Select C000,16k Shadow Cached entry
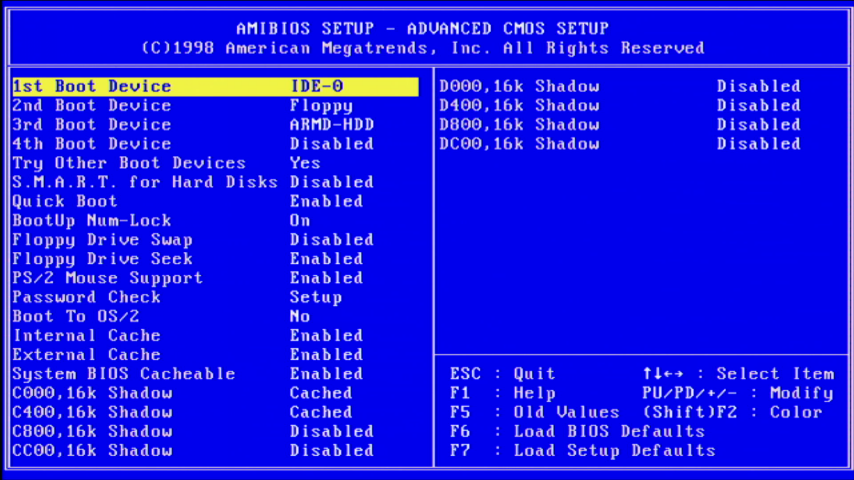Viewport: 854px width, 480px height. tap(320, 393)
